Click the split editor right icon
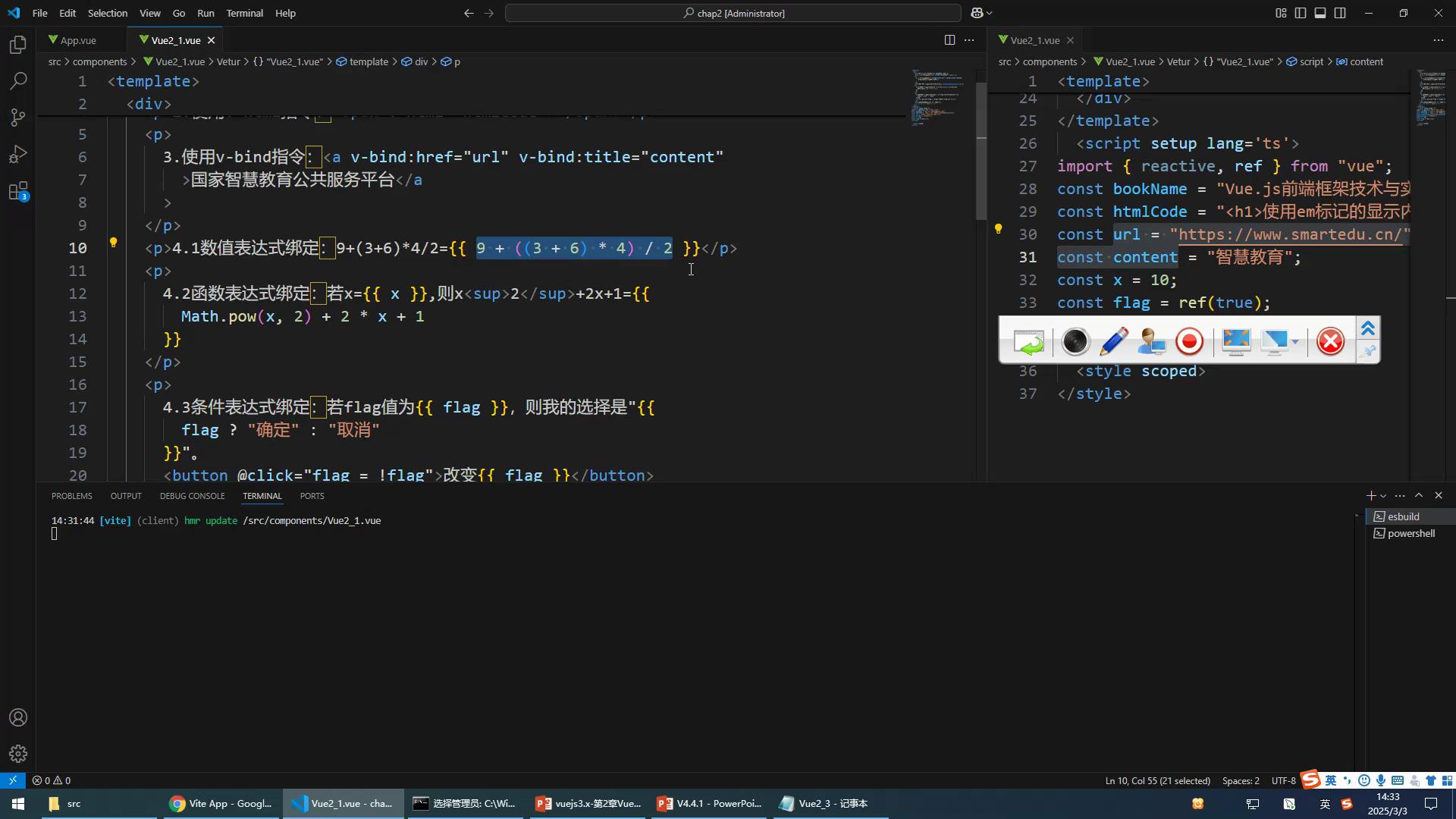This screenshot has width=1456, height=819. [949, 40]
